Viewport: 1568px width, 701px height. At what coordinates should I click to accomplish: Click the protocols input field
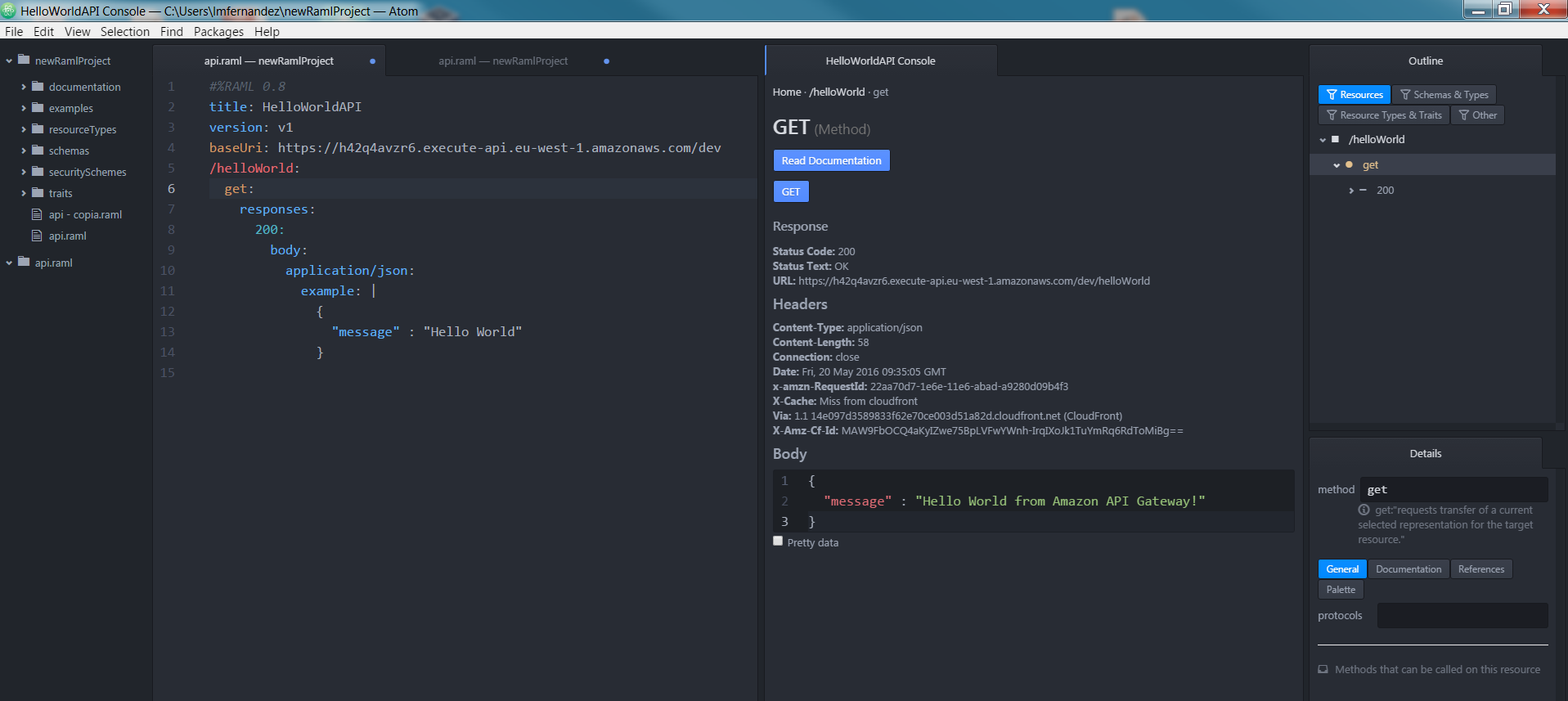[x=1462, y=615]
